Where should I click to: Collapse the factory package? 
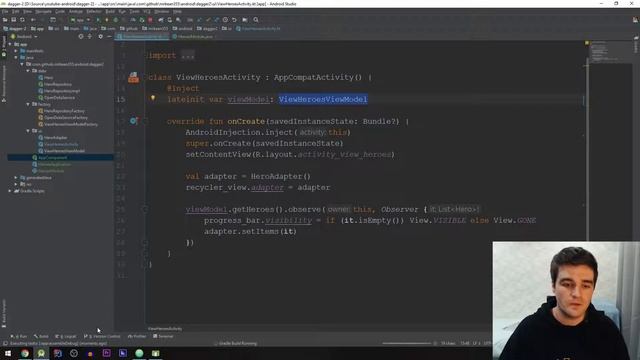[x=28, y=104]
